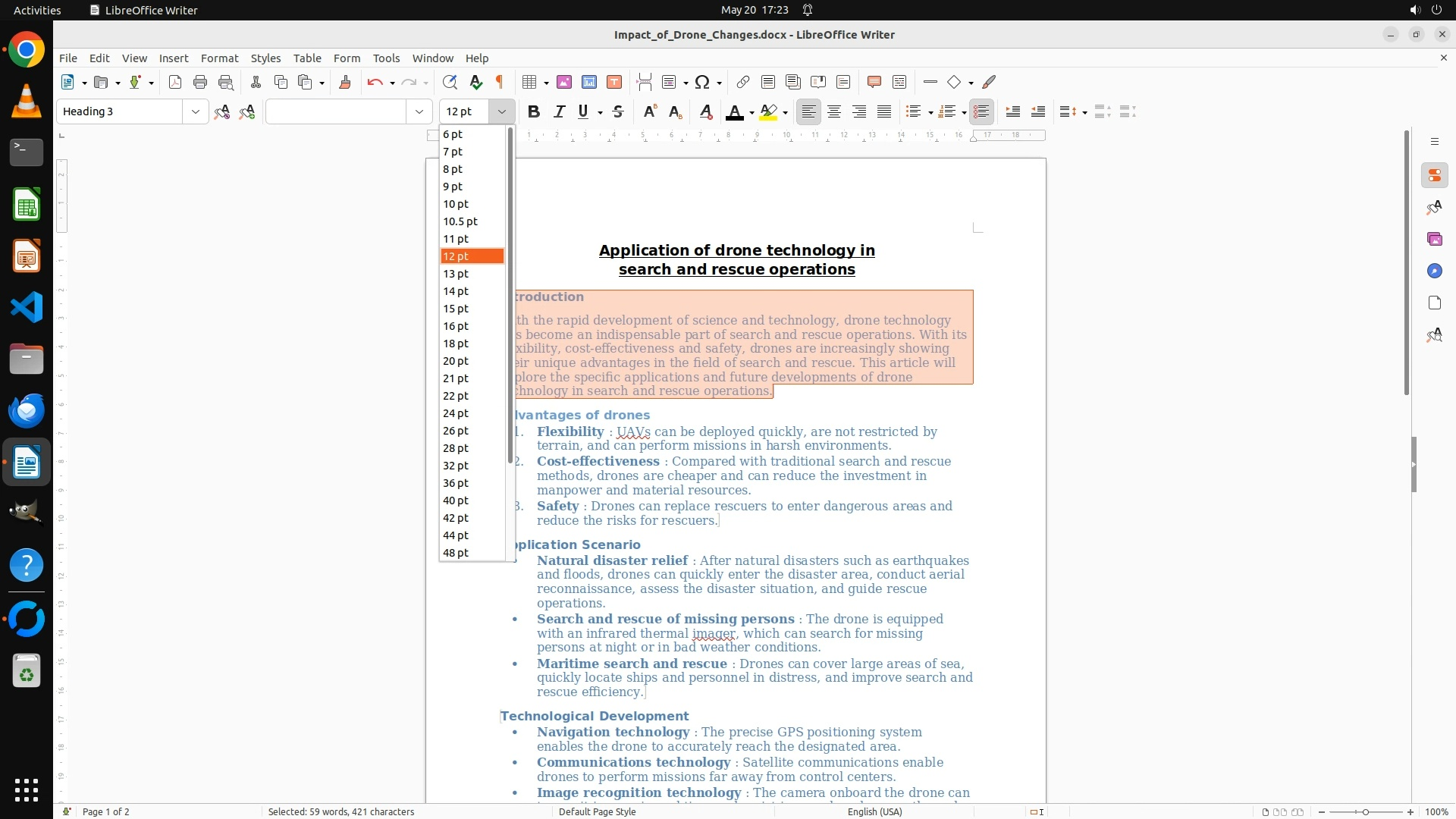Viewport: 1456px width, 819px height.
Task: Open the Font Color dropdown arrow
Action: point(752,113)
